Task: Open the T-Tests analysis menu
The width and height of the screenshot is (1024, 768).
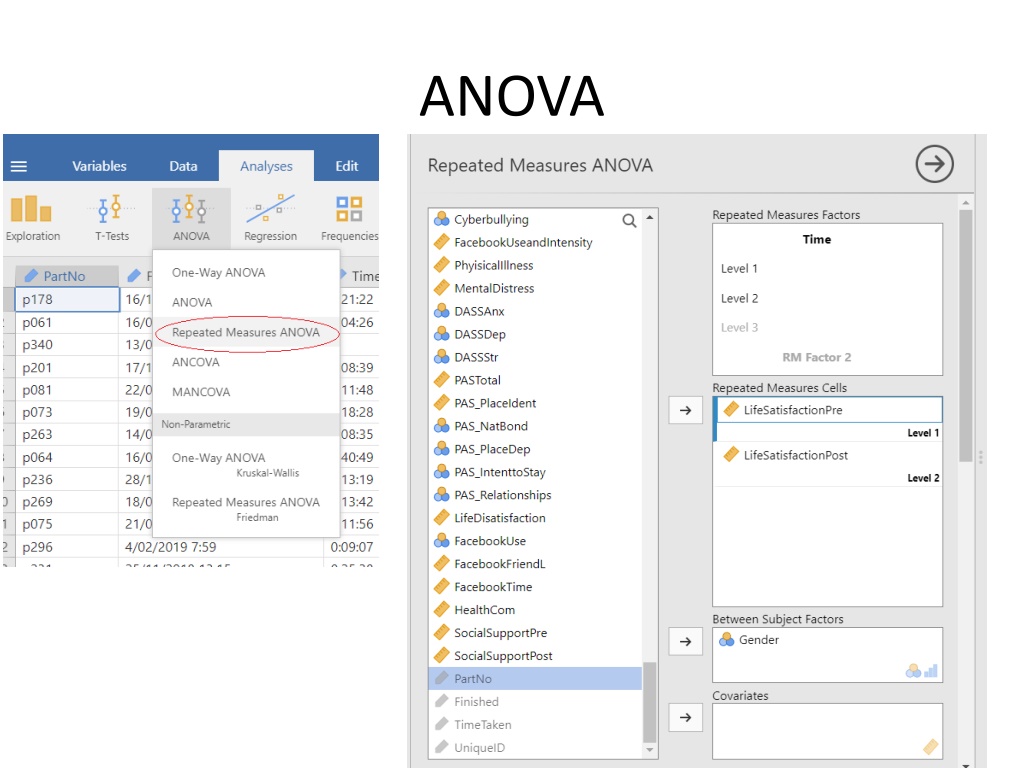Action: click(x=112, y=218)
